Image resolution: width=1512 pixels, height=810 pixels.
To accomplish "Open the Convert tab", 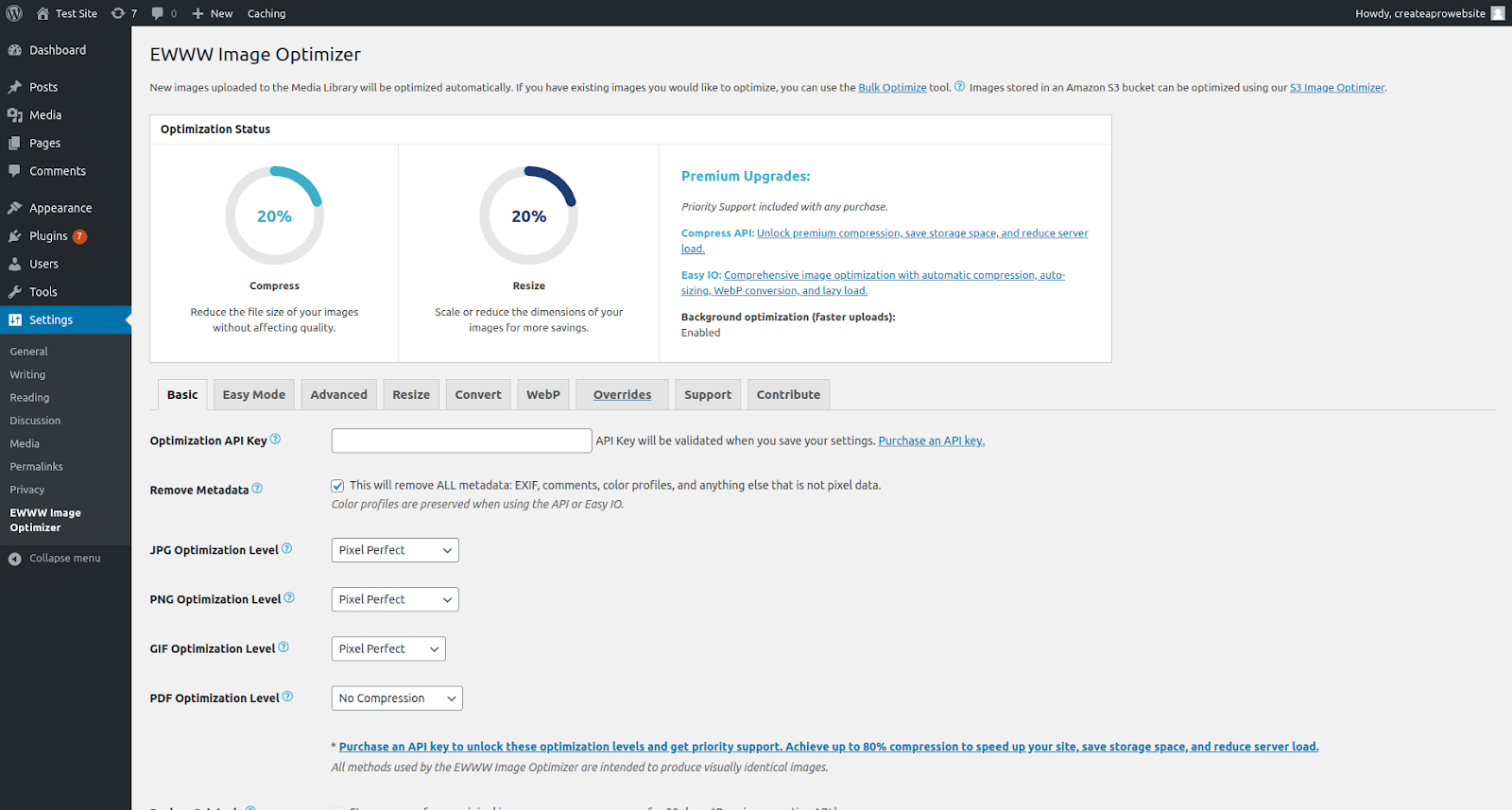I will click(478, 395).
